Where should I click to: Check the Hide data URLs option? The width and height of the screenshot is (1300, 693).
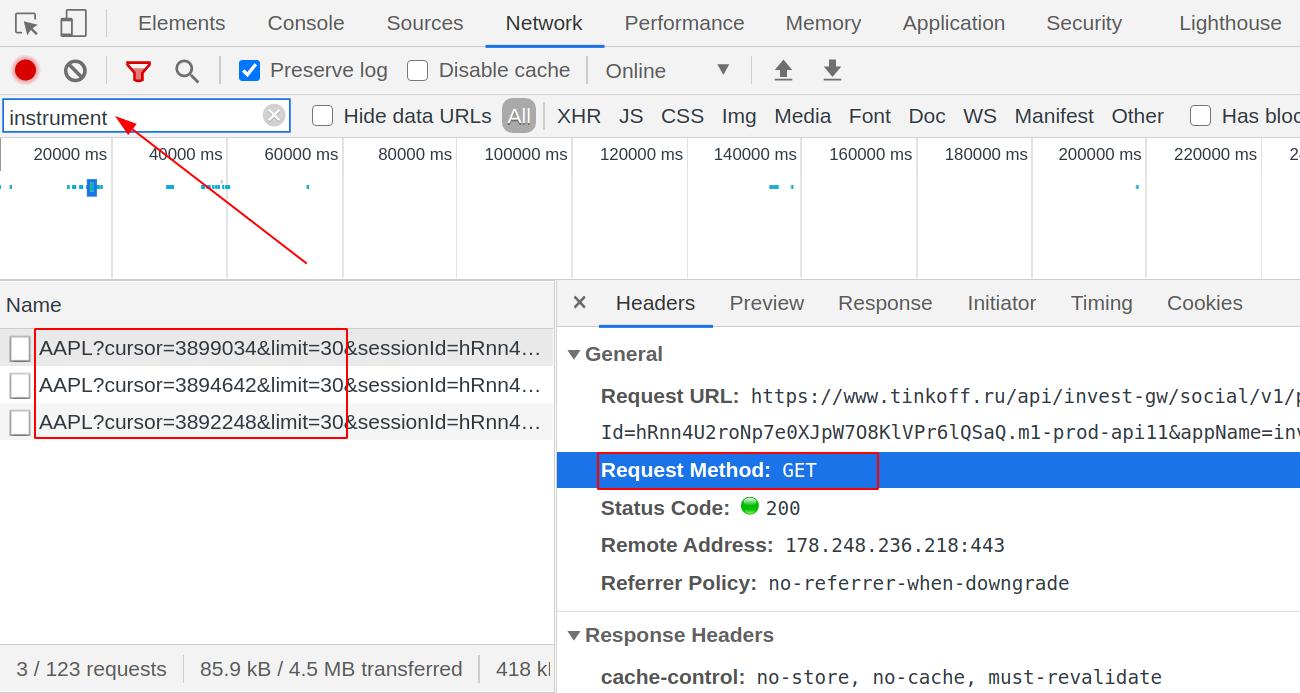pyautogui.click(x=322, y=116)
